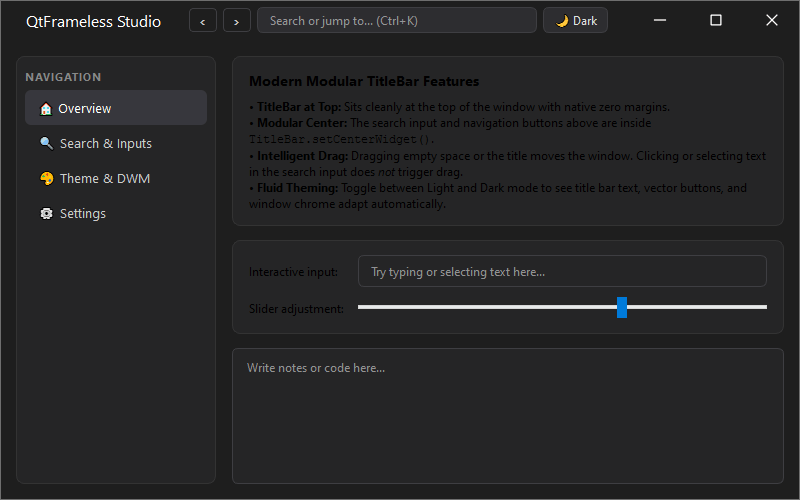
Task: Click inside the notes or code editor
Action: pyautogui.click(x=508, y=416)
